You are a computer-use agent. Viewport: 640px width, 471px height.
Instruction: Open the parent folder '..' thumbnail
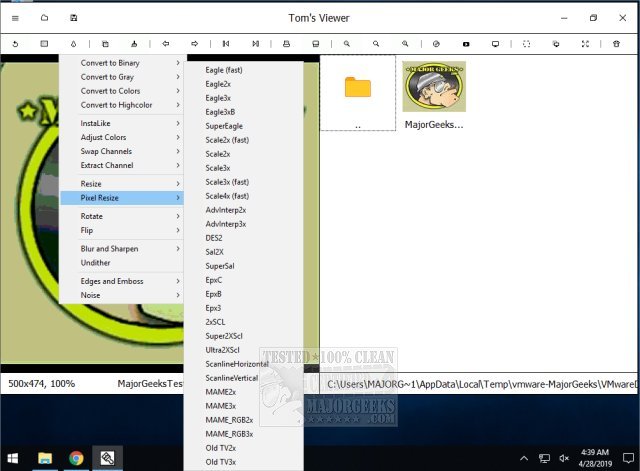tap(358, 93)
